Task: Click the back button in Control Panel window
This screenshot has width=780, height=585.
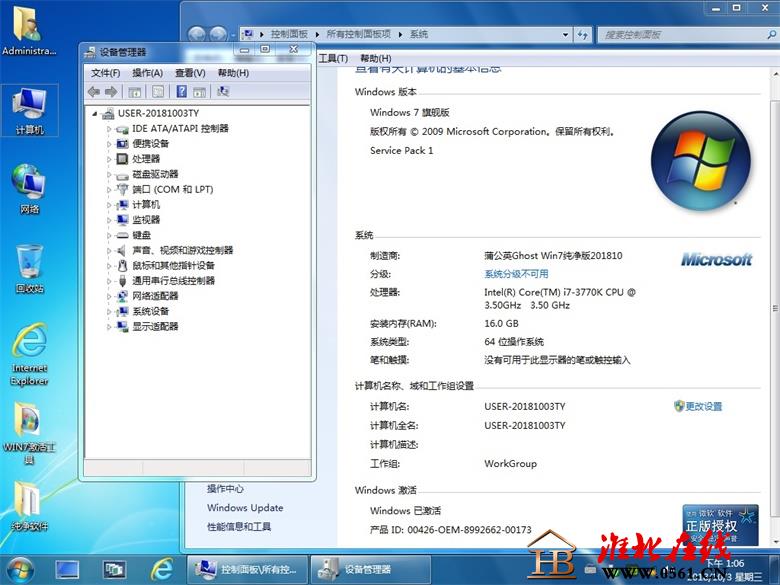Action: coord(196,34)
